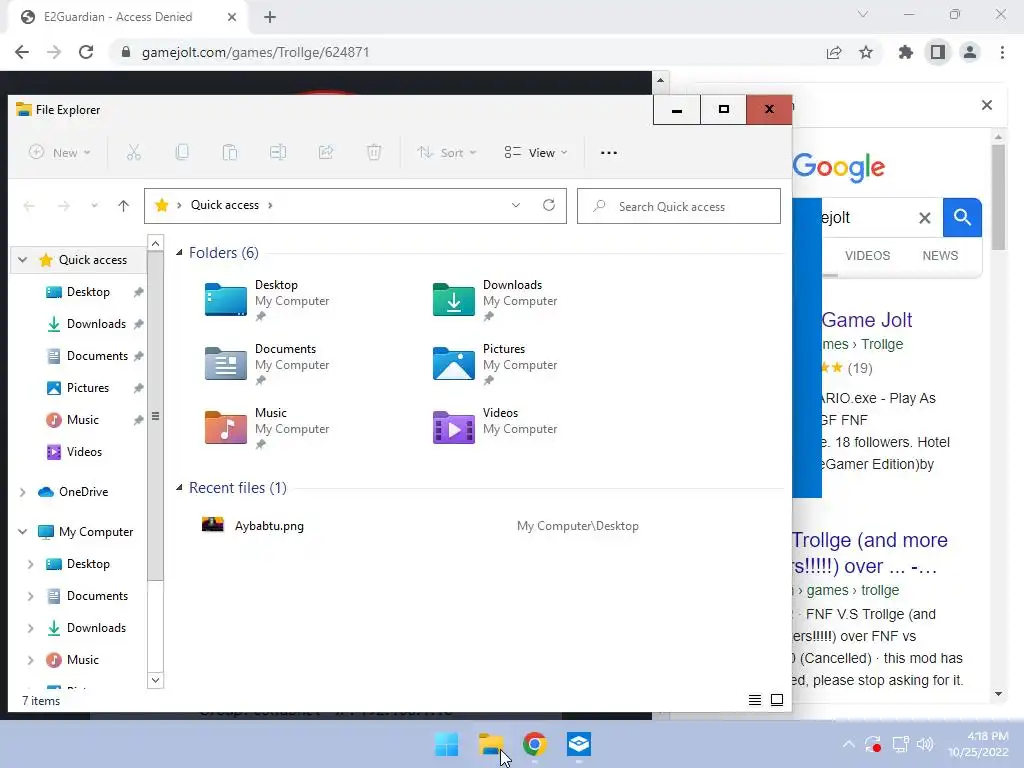Image resolution: width=1024 pixels, height=768 pixels.
Task: Go back in File Explorer navigation
Action: (29, 206)
